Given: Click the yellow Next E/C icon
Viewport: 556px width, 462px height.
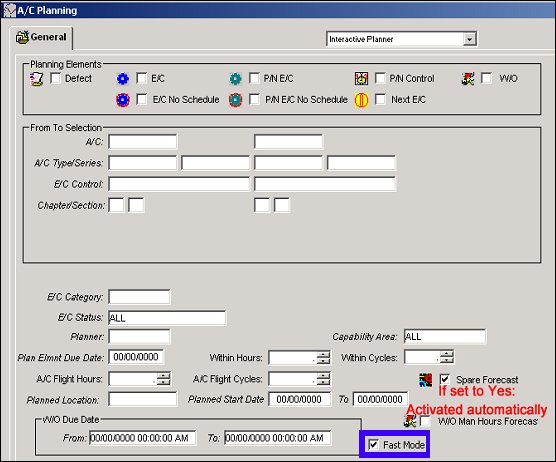Looking at the screenshot, I should click(x=361, y=100).
